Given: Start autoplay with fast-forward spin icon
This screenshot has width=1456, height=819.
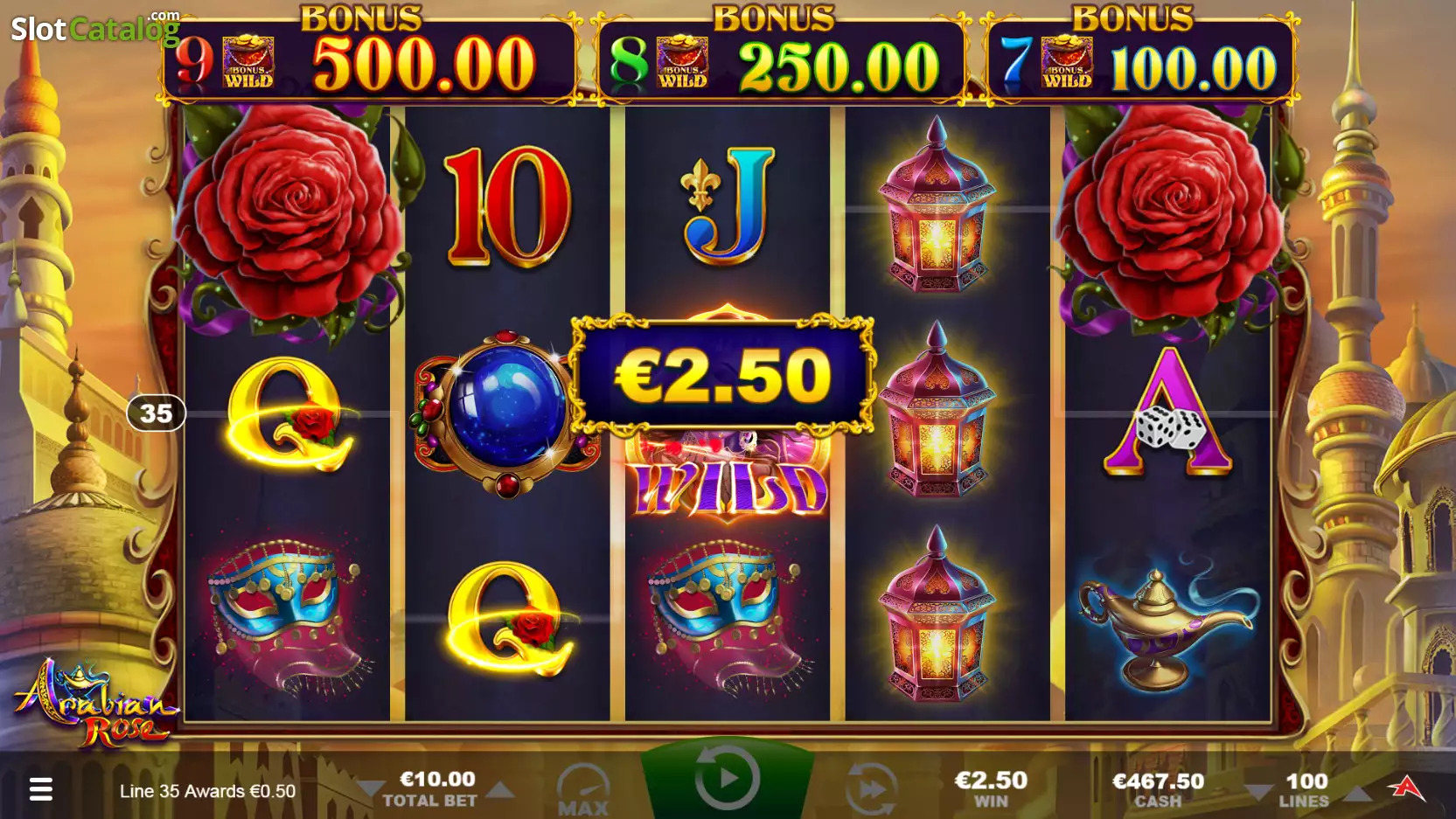Looking at the screenshot, I should (871, 789).
